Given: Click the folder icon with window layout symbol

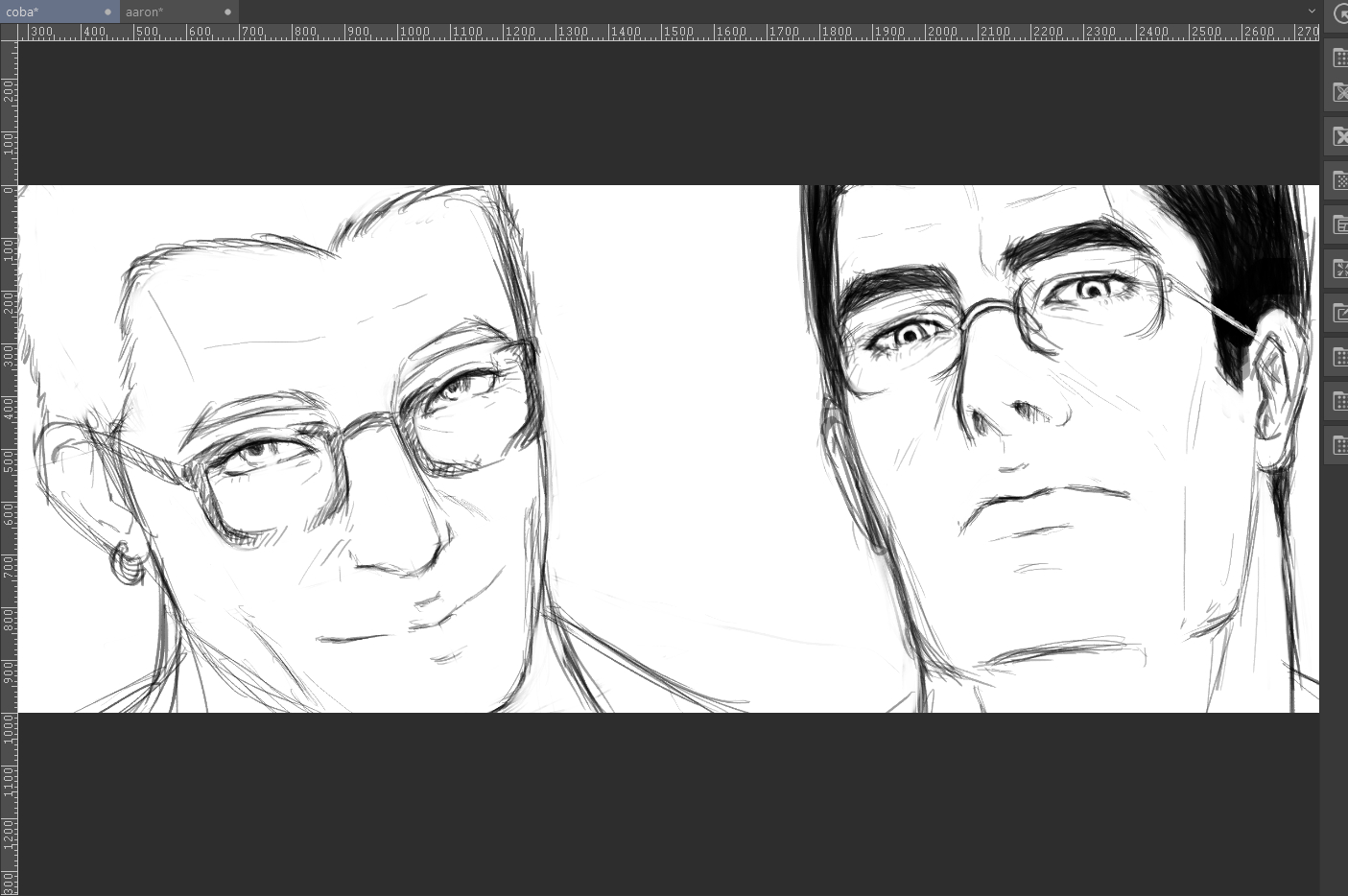Looking at the screenshot, I should 1339,225.
